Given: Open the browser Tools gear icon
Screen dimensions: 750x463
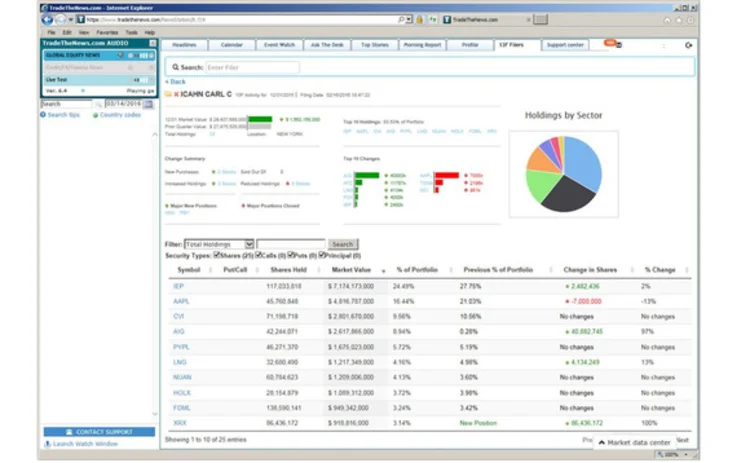Looking at the screenshot, I should pyautogui.click(x=690, y=20).
